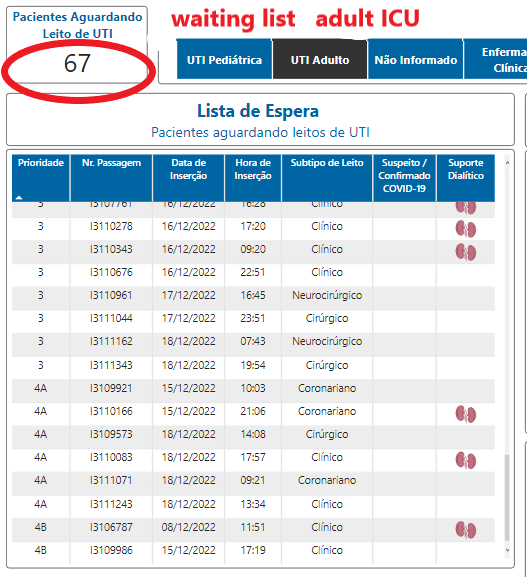The height and width of the screenshot is (577, 527).
Task: Click the scrollbar down arrow of the table
Action: (507, 550)
